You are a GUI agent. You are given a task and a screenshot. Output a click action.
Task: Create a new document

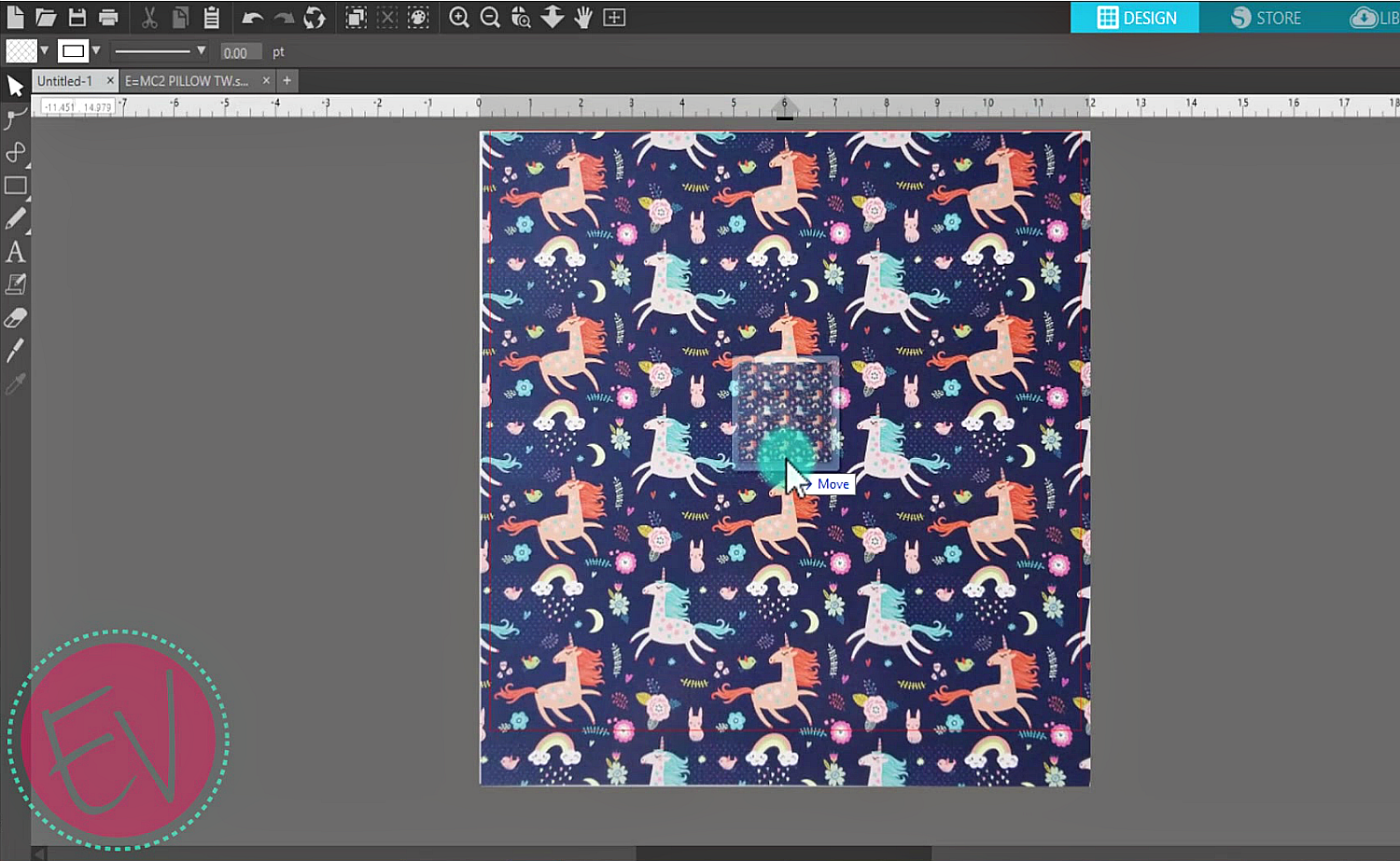click(x=16, y=17)
